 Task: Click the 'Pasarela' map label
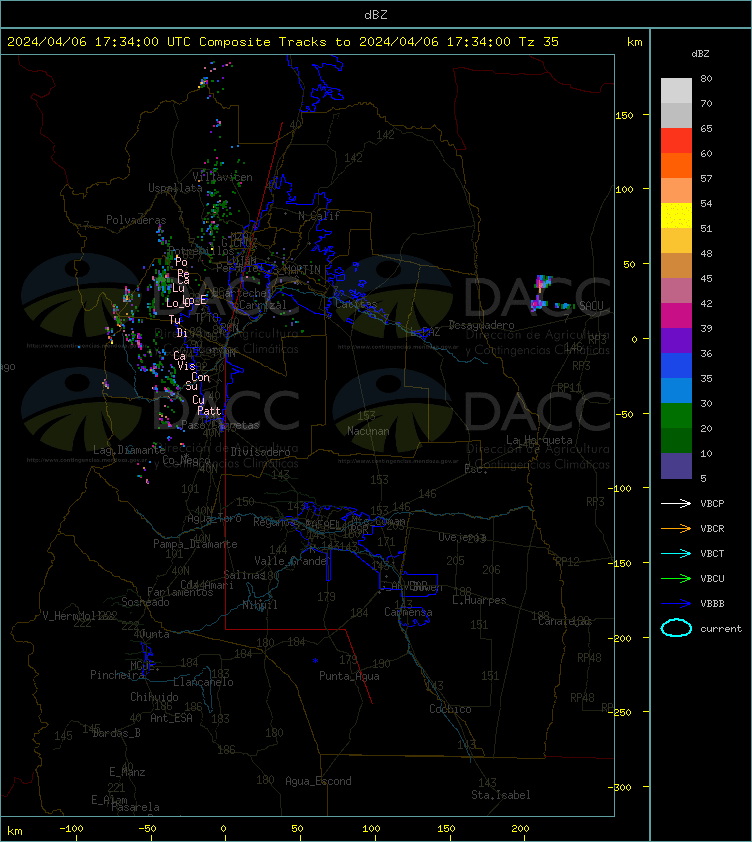(135, 807)
